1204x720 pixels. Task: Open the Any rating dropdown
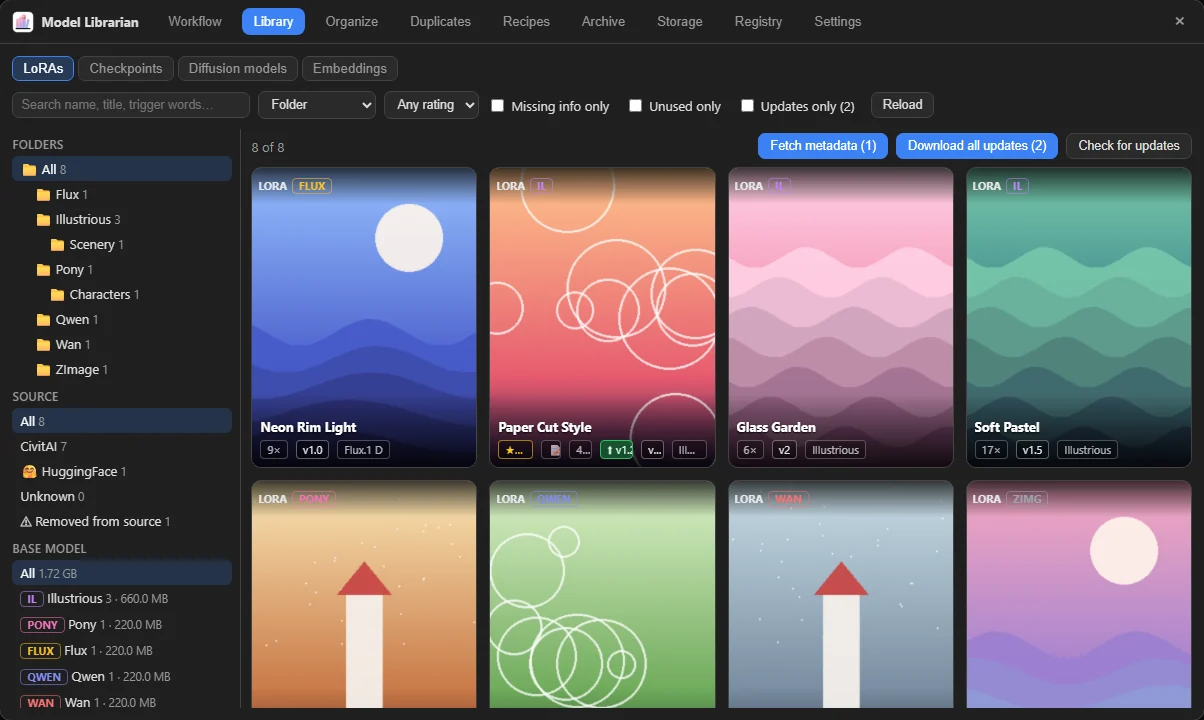(x=432, y=105)
